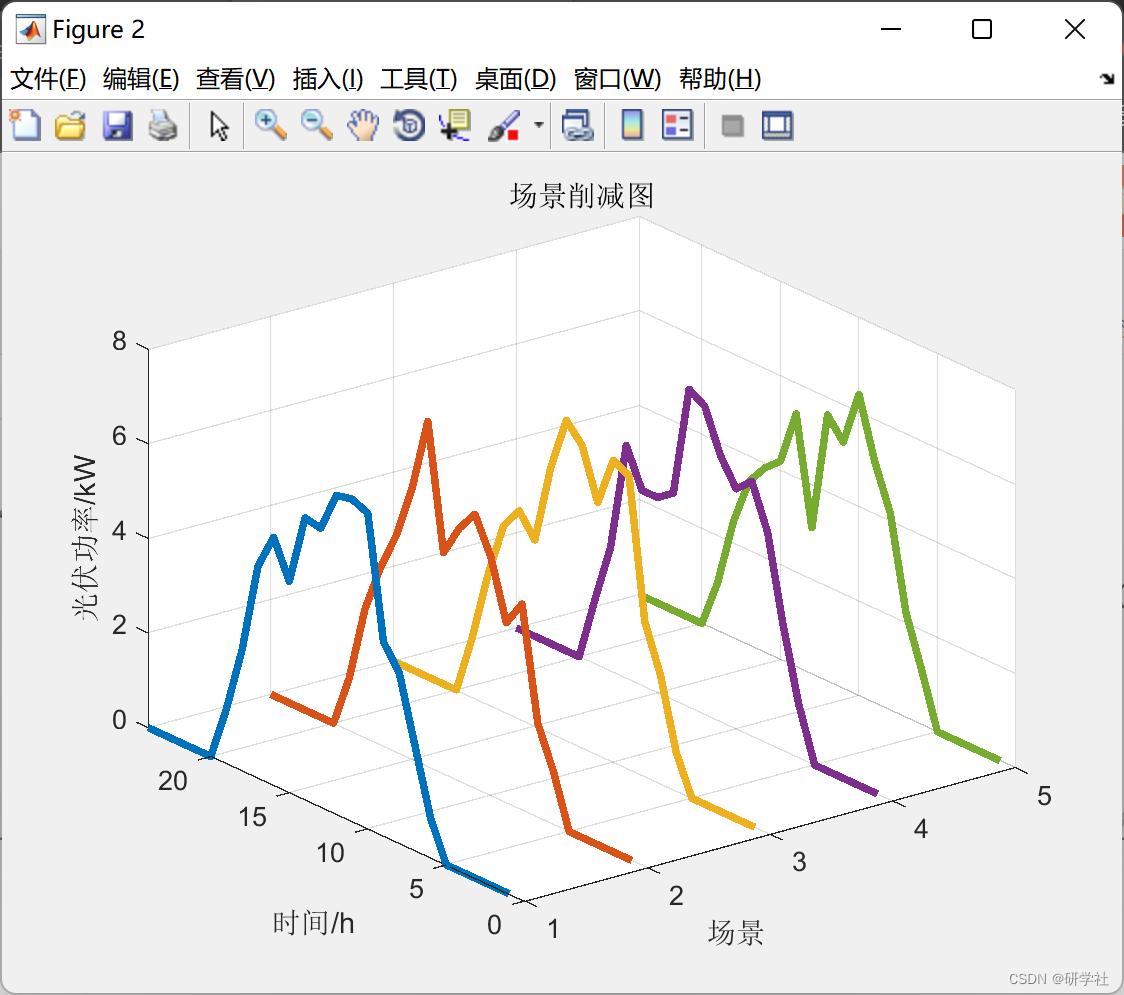Toggle the Edit Plot arrow tool

tap(219, 125)
